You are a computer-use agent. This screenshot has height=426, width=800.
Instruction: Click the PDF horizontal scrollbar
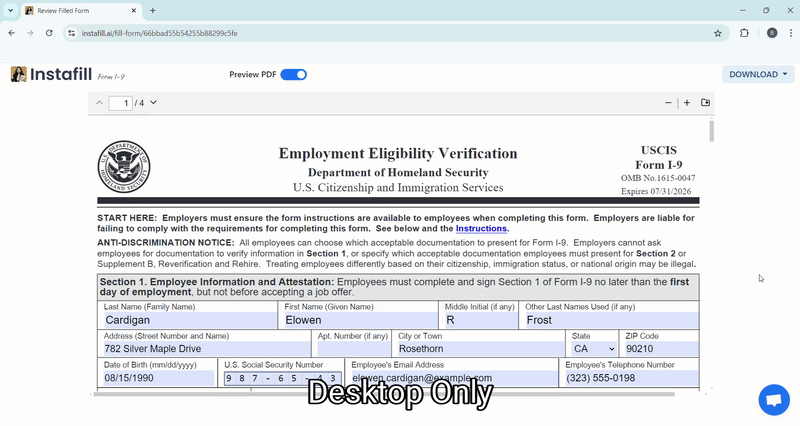384,394
